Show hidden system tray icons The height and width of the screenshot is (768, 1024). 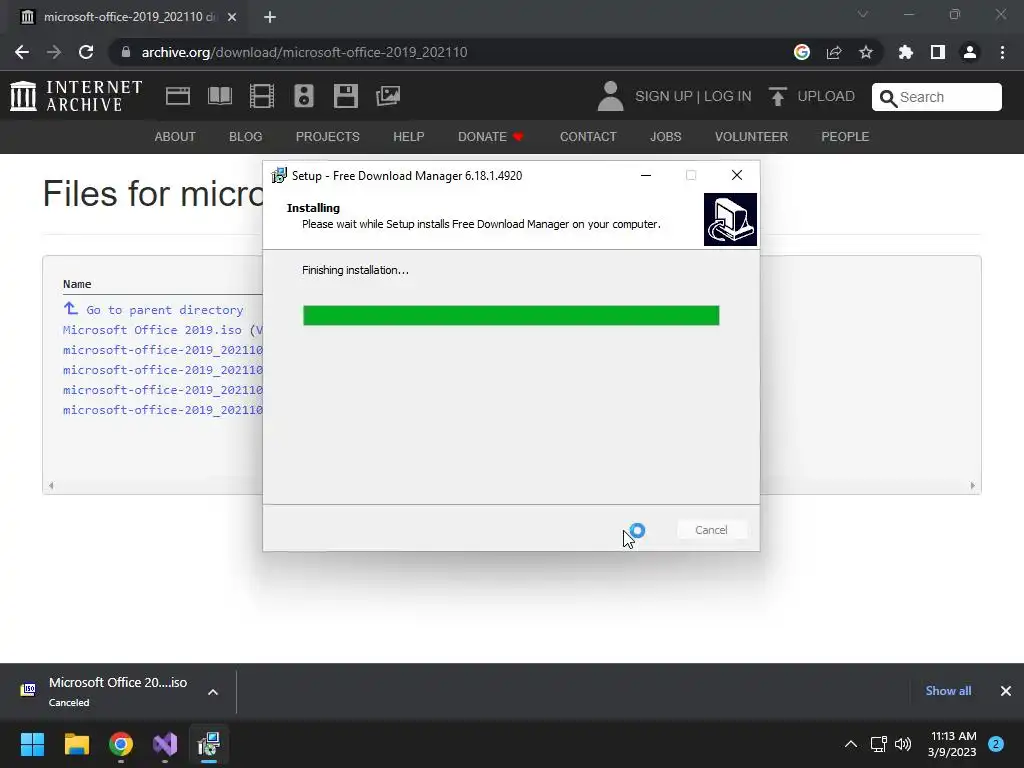[x=851, y=744]
